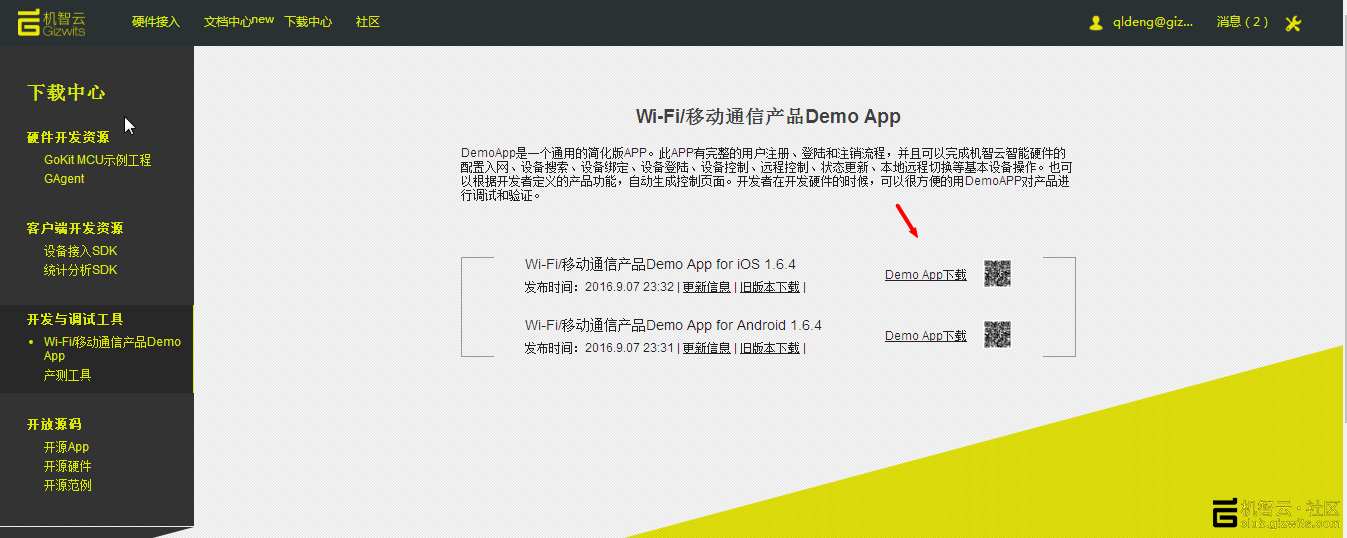This screenshot has width=1347, height=538.
Task: Click the Wi-Fi/移动通信产品Demo App page title
Action: pyautogui.click(x=768, y=116)
